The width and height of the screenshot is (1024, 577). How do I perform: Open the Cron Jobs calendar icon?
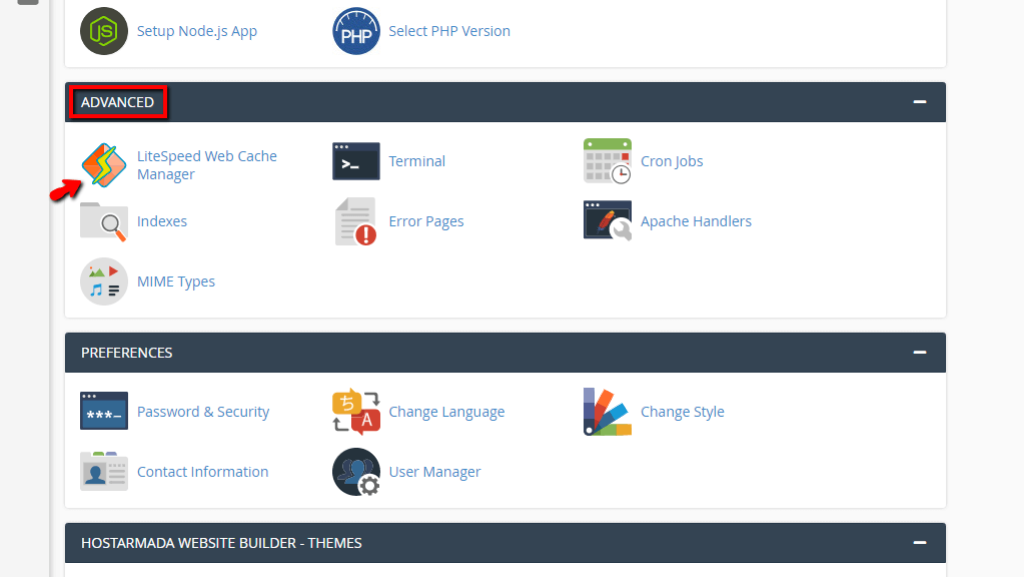tap(607, 161)
